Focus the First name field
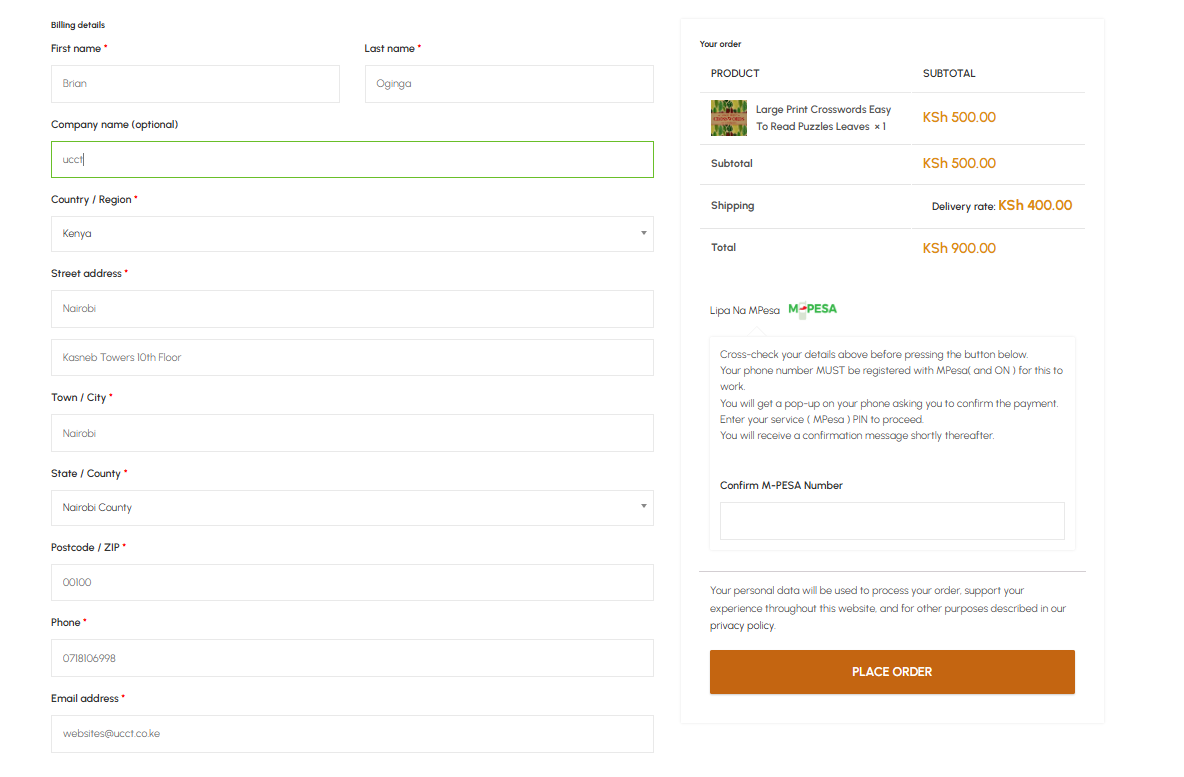Screen dimensions: 1184x777 pyautogui.click(x=195, y=84)
